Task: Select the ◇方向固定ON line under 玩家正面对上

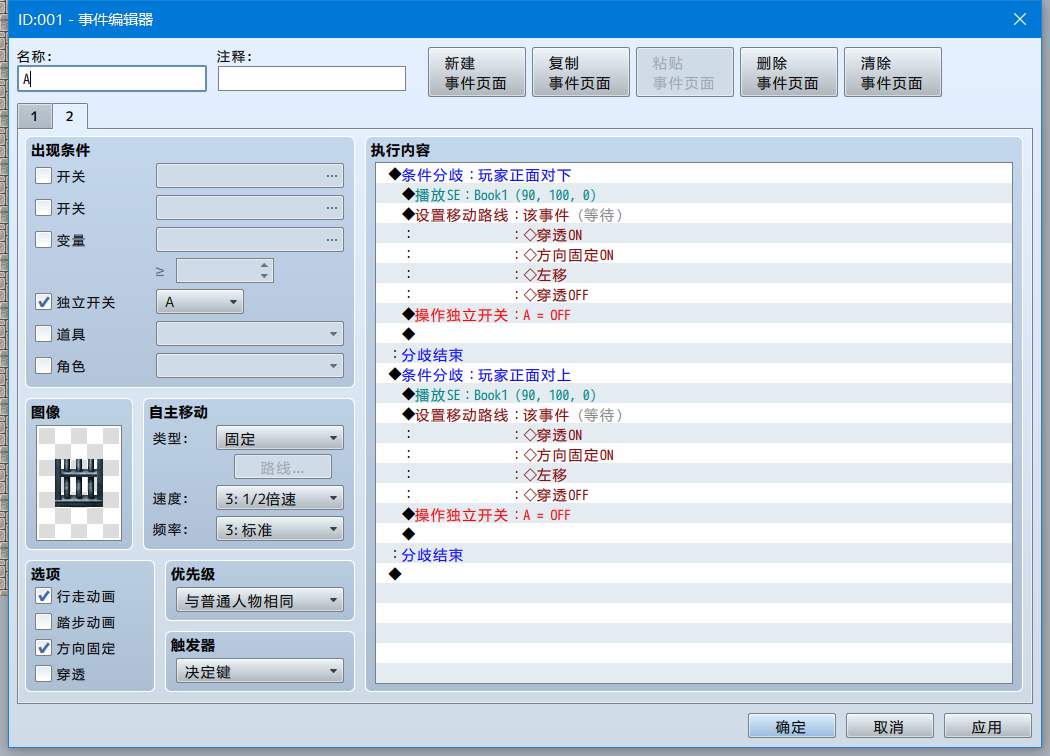Action: click(x=694, y=455)
